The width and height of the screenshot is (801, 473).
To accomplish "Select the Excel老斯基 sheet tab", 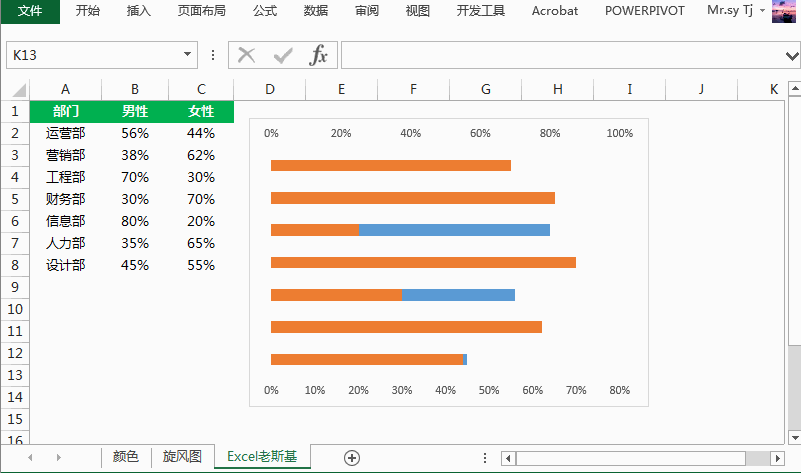I will coord(262,456).
